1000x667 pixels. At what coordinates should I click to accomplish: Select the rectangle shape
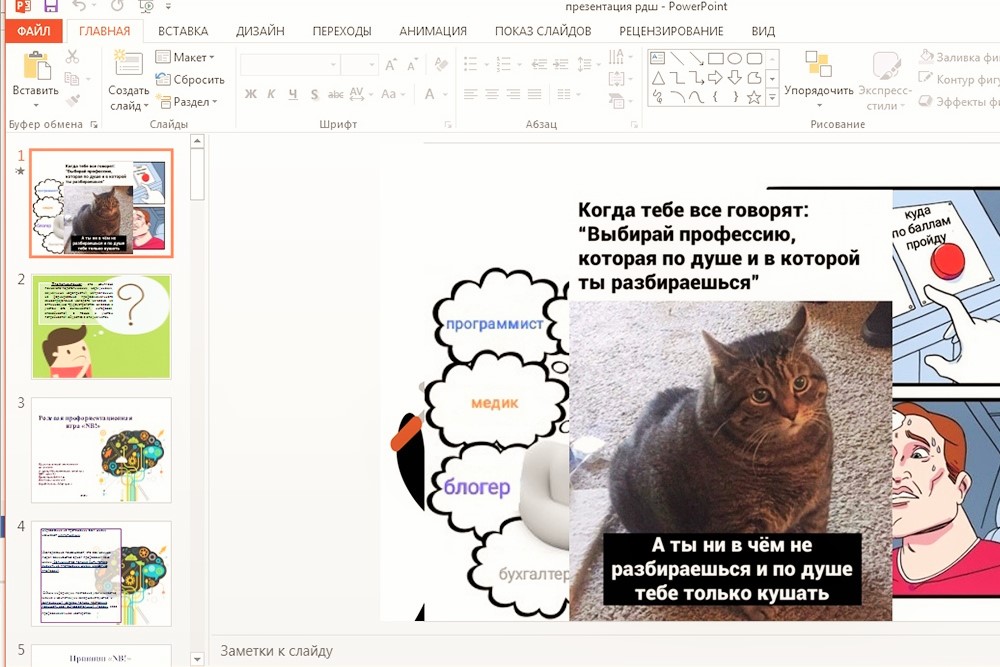tap(716, 59)
